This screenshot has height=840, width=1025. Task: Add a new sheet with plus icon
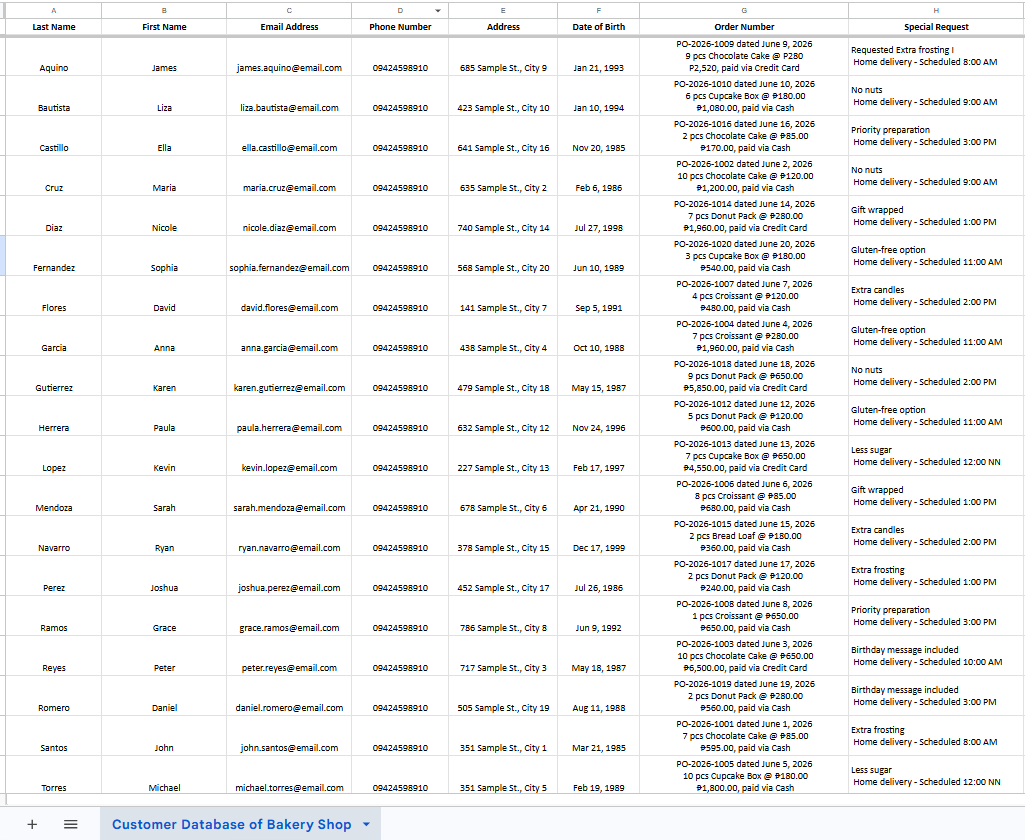31,824
